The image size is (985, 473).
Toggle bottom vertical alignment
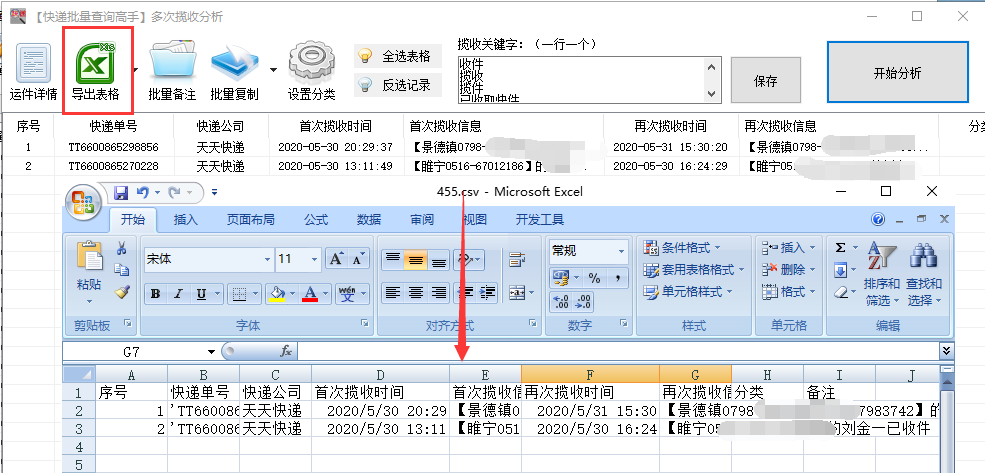(x=439, y=259)
